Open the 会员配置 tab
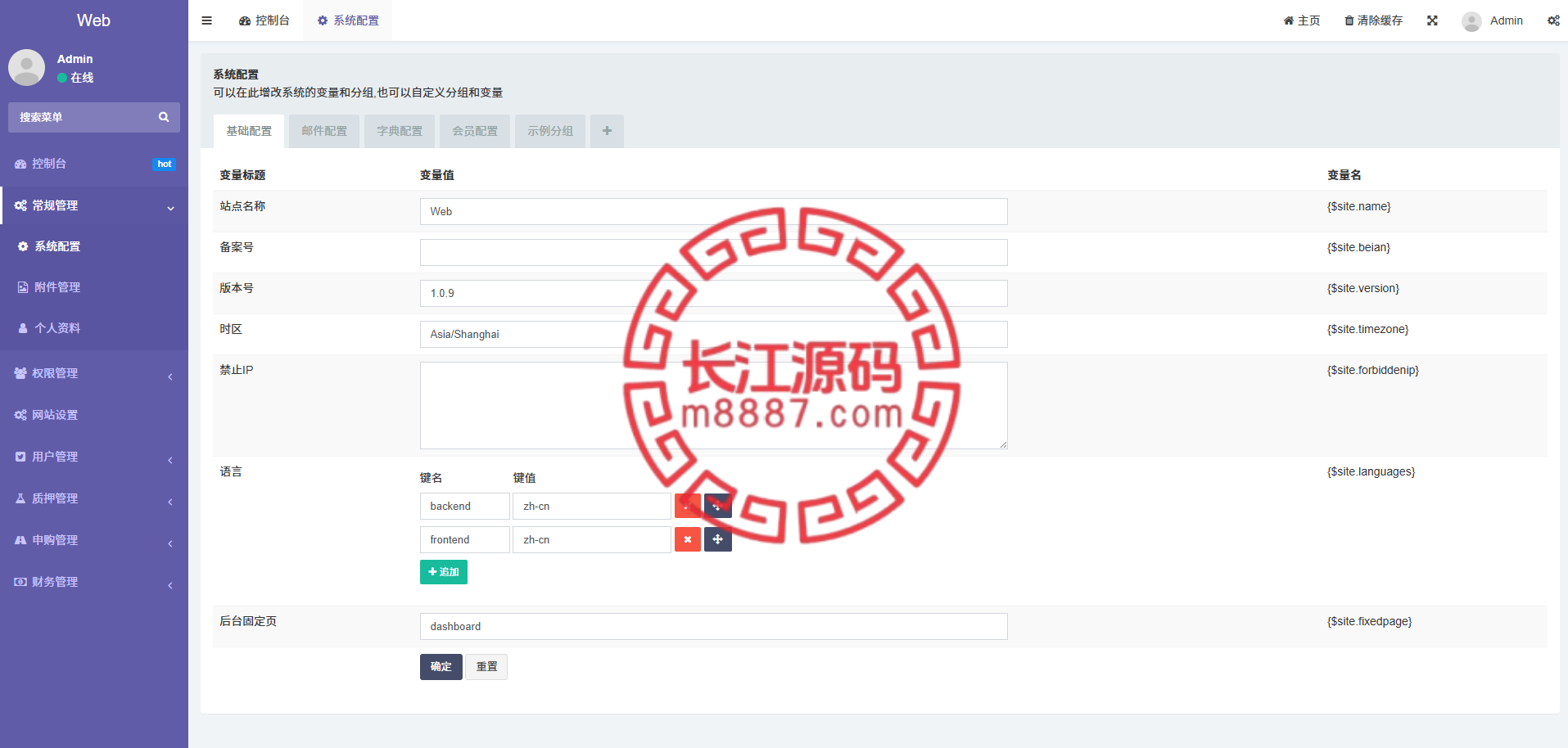Viewport: 1568px width, 748px height. tap(475, 131)
